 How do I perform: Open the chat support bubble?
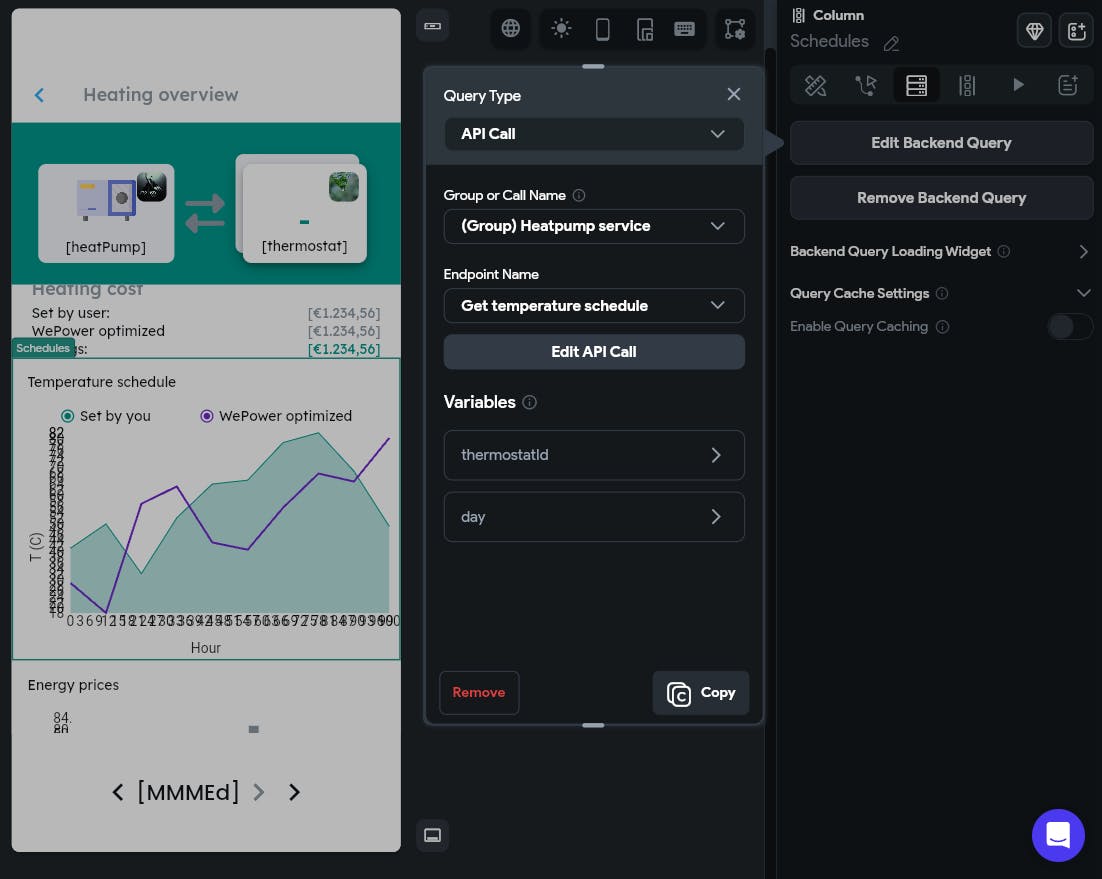tap(1058, 835)
